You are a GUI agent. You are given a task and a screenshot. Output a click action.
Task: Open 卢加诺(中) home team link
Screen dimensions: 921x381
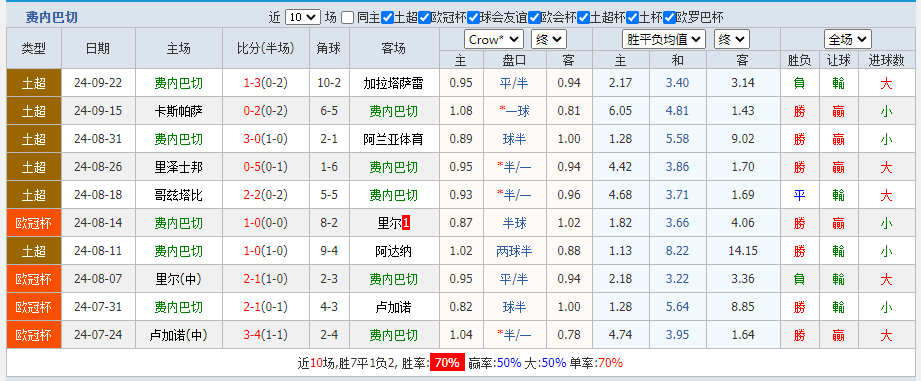click(179, 336)
